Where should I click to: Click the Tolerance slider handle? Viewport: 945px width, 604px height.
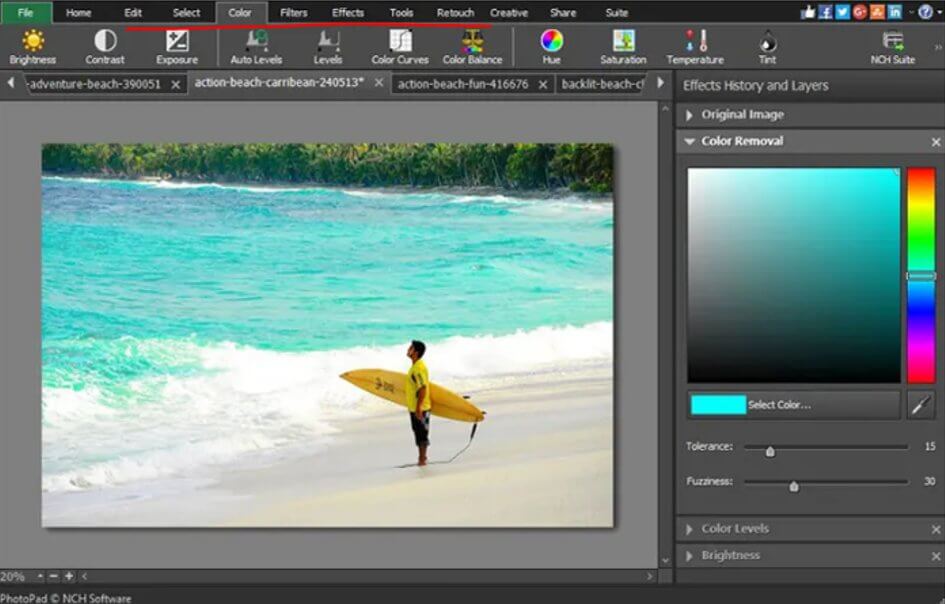(770, 450)
